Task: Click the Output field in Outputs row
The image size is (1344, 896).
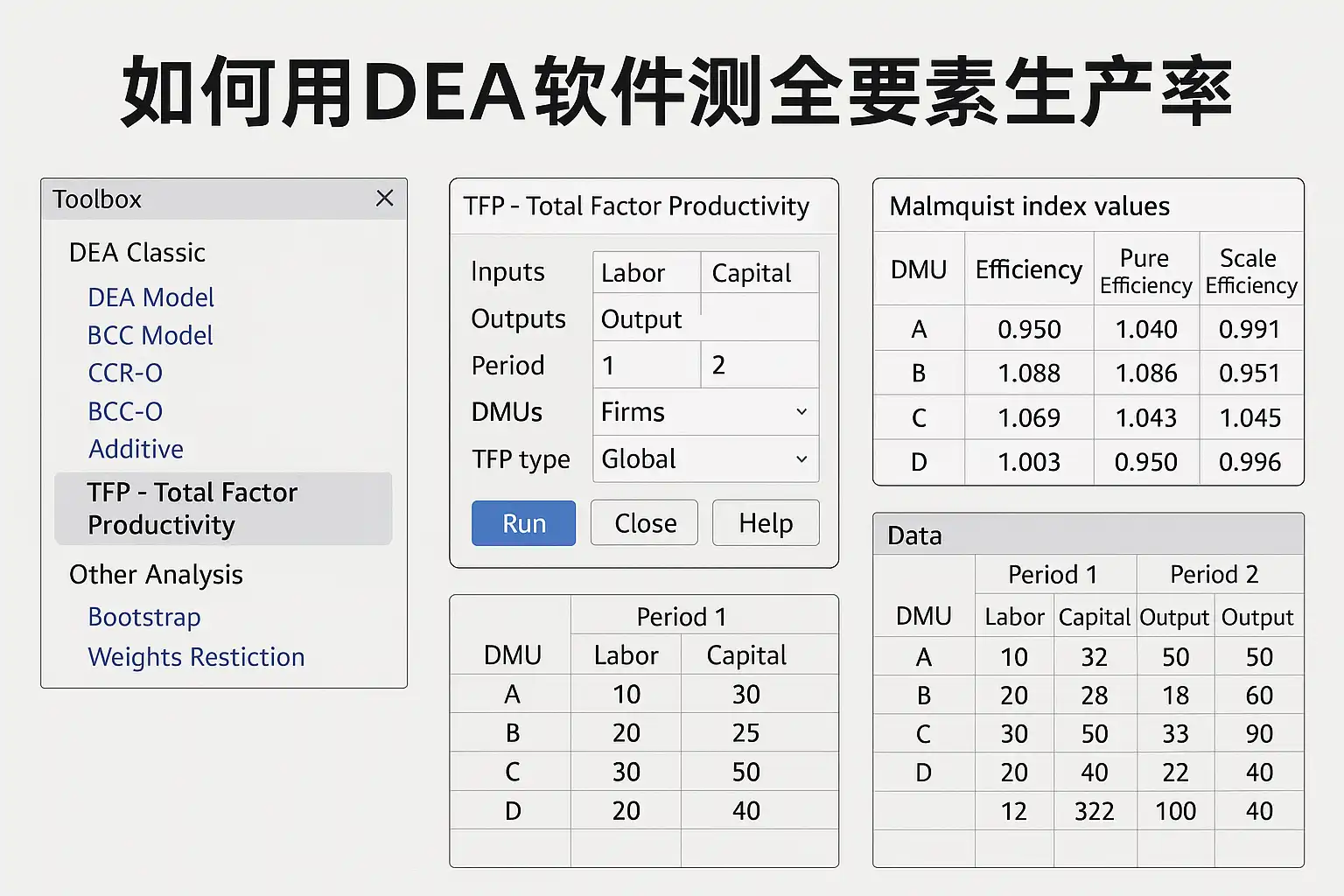Action: [x=647, y=319]
